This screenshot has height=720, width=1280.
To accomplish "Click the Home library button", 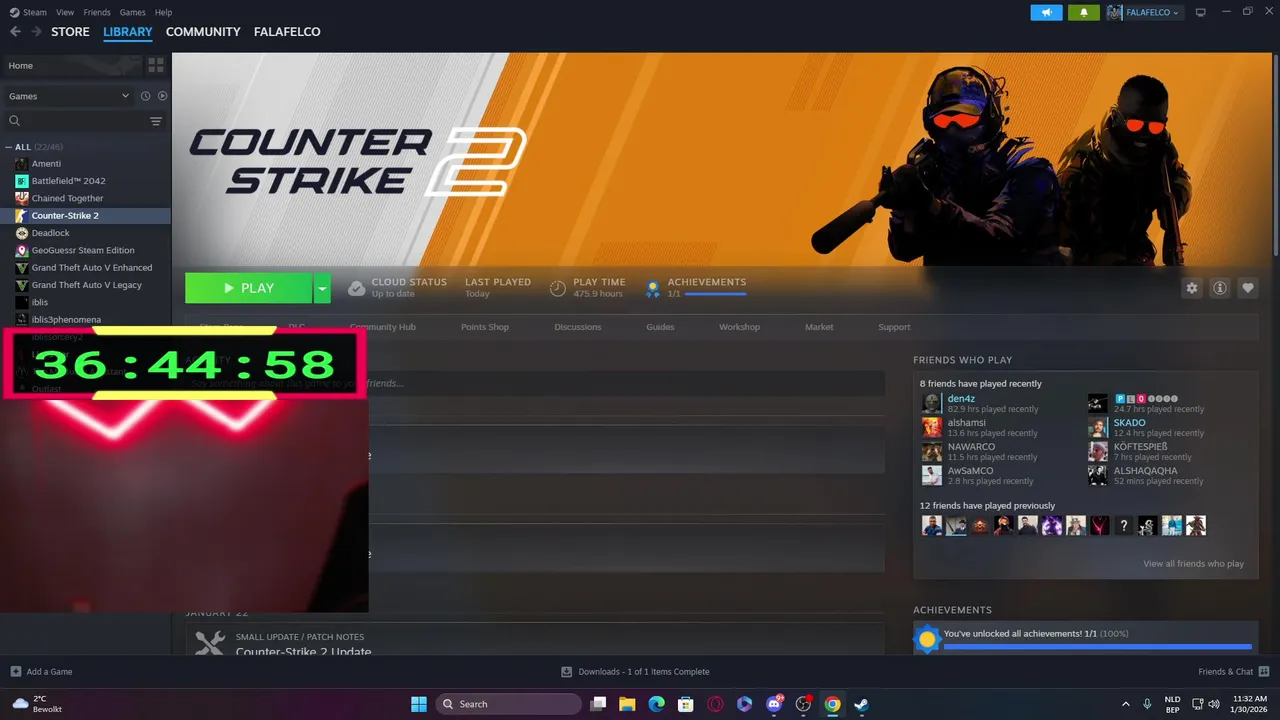I will (x=72, y=65).
